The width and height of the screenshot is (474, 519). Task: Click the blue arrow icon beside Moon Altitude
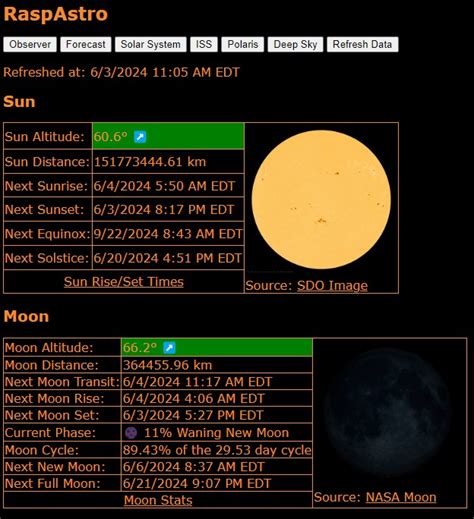(x=169, y=348)
